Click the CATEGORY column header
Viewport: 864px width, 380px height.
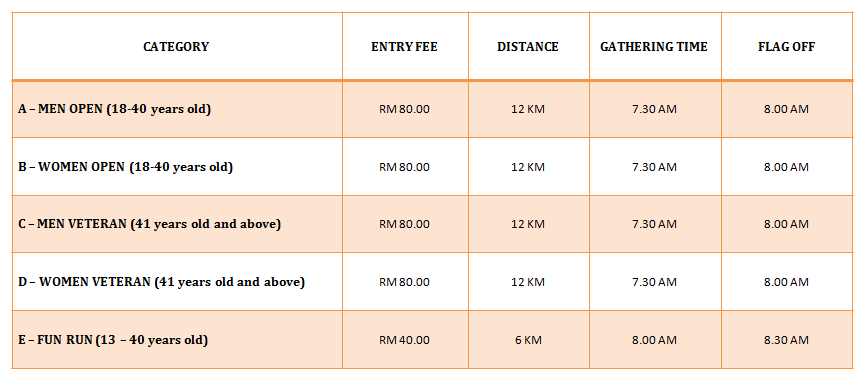pos(176,47)
